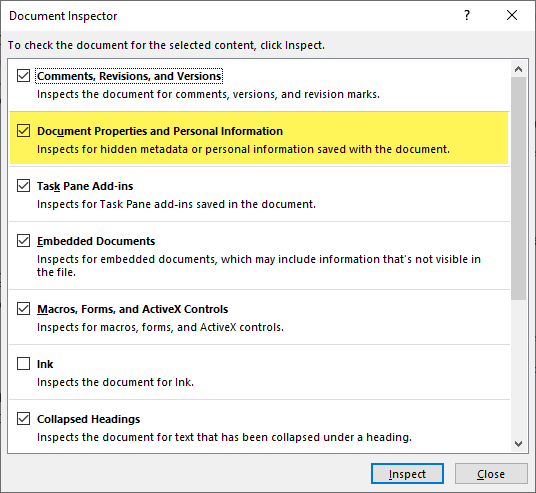
Task: Click the 'Task Pane Add-ins' label
Action: (x=85, y=186)
